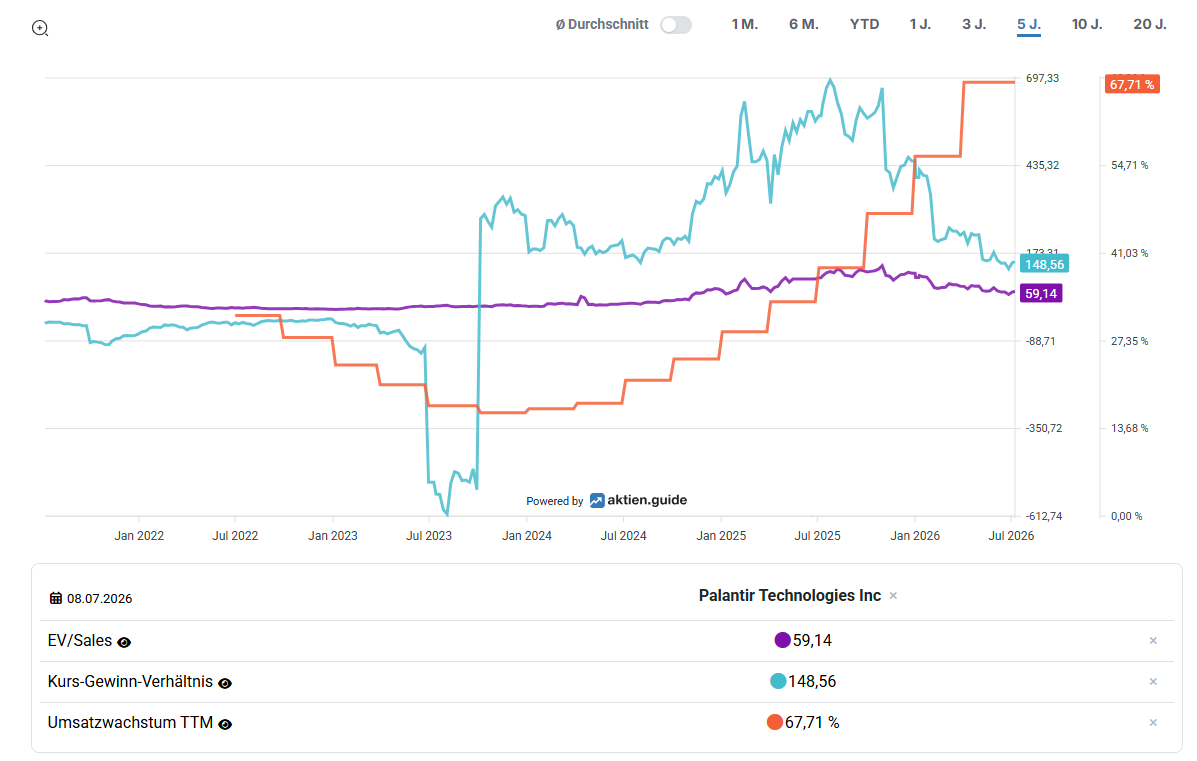
Task: Click the Jul 2024 axis label
Action: 624,536
